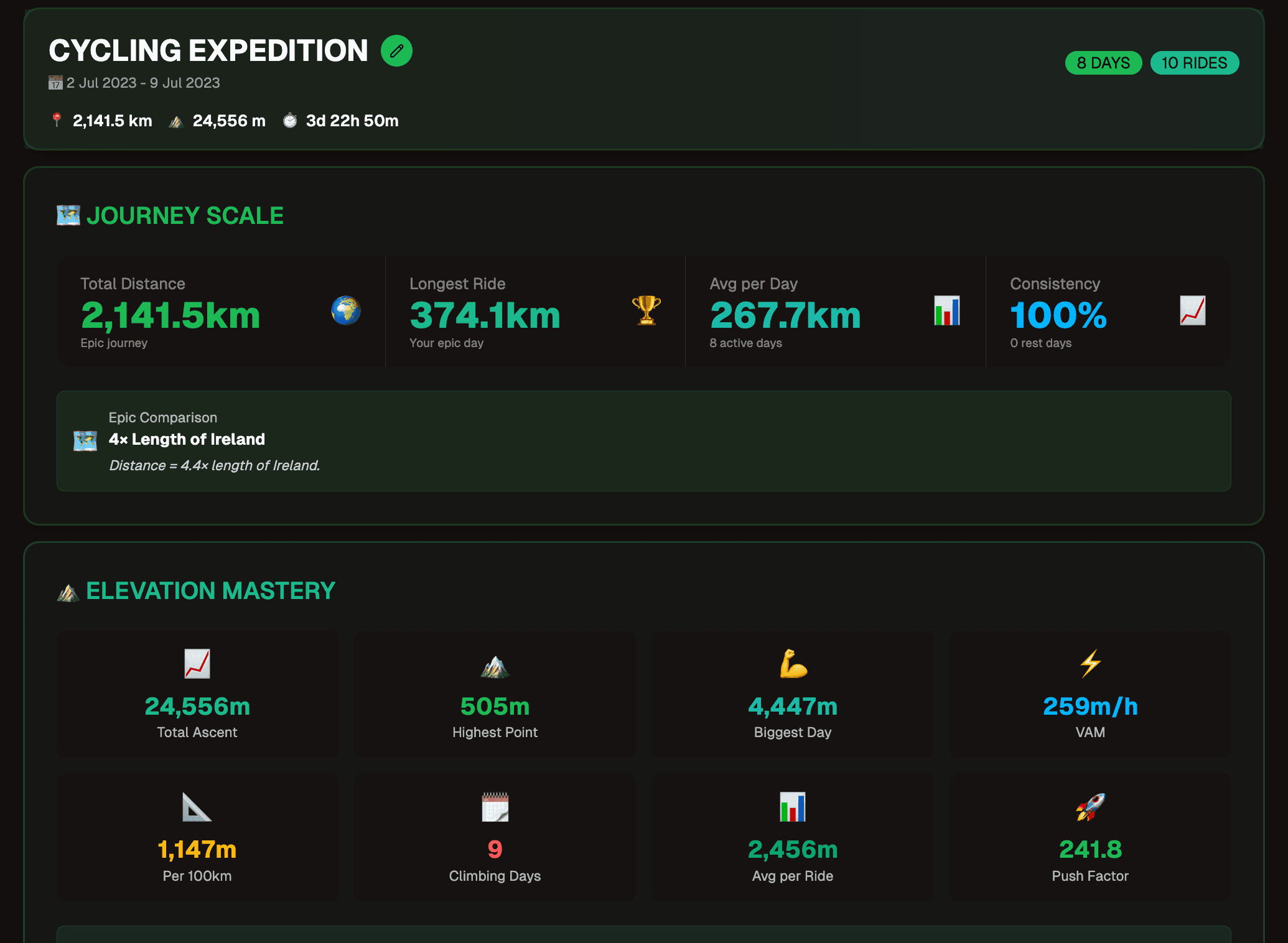This screenshot has width=1288, height=943.
Task: Click the 10 RIDES badge
Action: 1193,63
